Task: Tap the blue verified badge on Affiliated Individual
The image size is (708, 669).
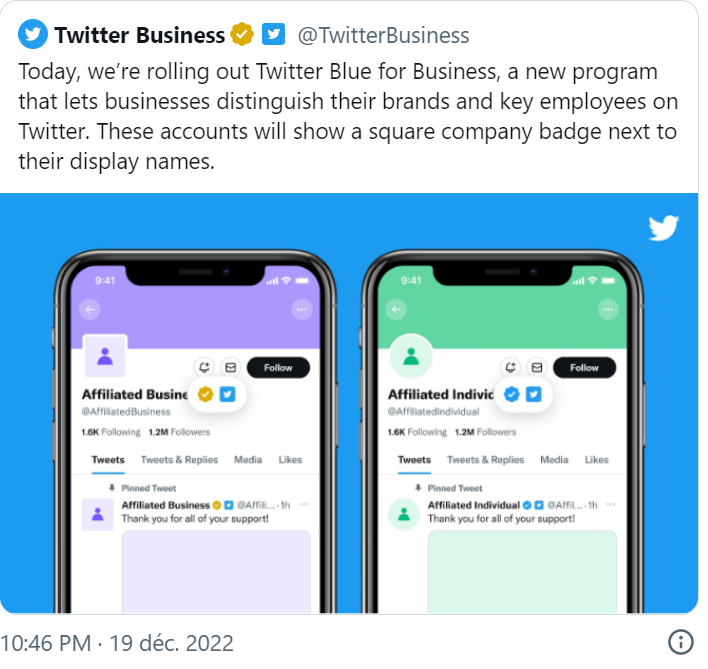Action: [x=512, y=395]
